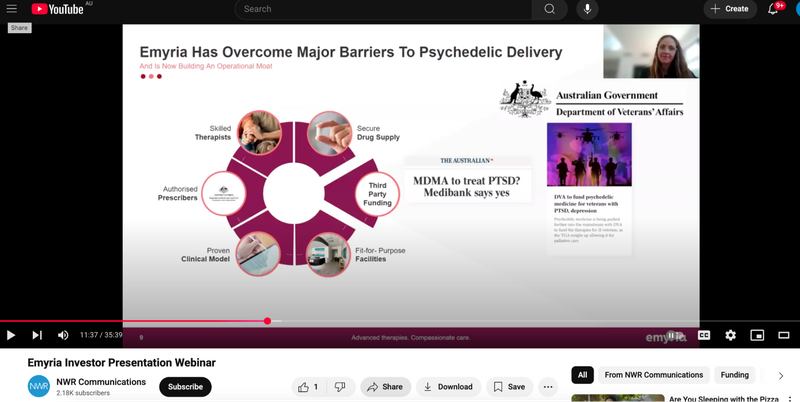800x402 pixels.
Task: Select the 'Funding' filter chip
Action: [735, 375]
